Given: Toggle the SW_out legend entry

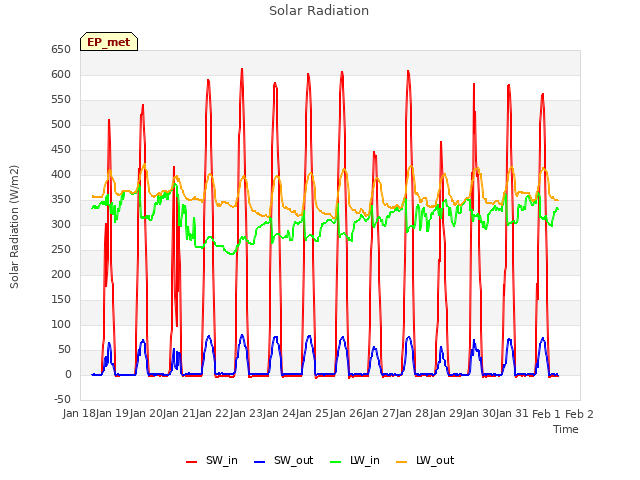Looking at the screenshot, I should tap(284, 460).
